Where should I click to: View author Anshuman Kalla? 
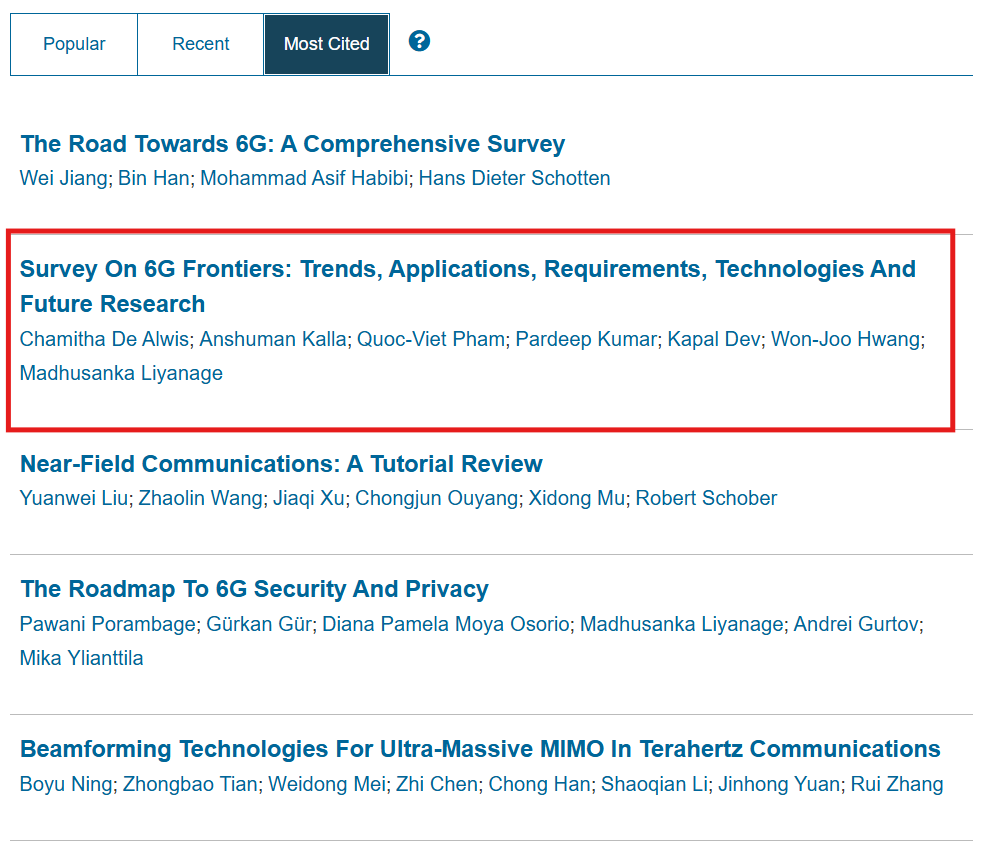[x=273, y=339]
